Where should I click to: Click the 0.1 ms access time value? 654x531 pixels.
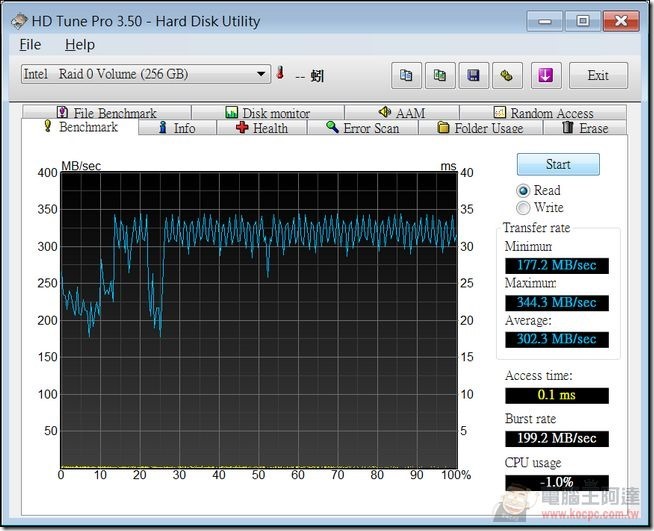tap(557, 395)
